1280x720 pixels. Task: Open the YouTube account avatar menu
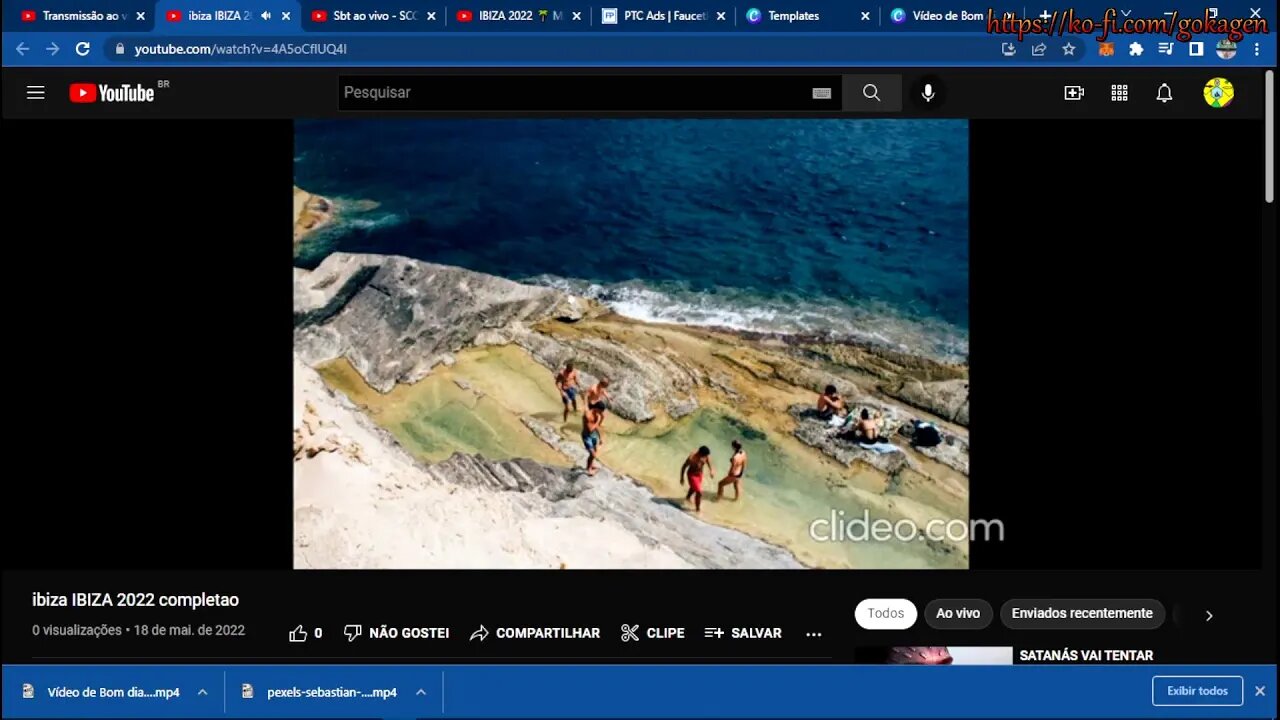tap(1218, 93)
